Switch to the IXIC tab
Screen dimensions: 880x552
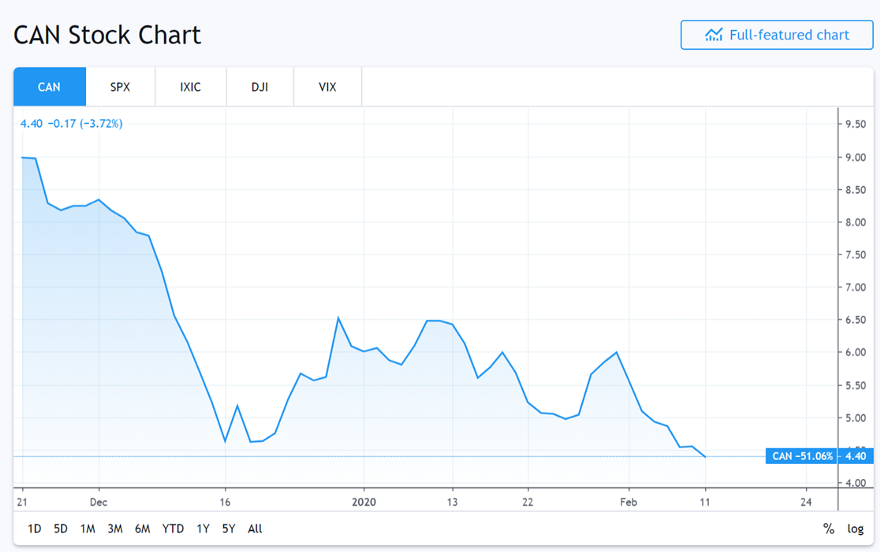coord(190,87)
